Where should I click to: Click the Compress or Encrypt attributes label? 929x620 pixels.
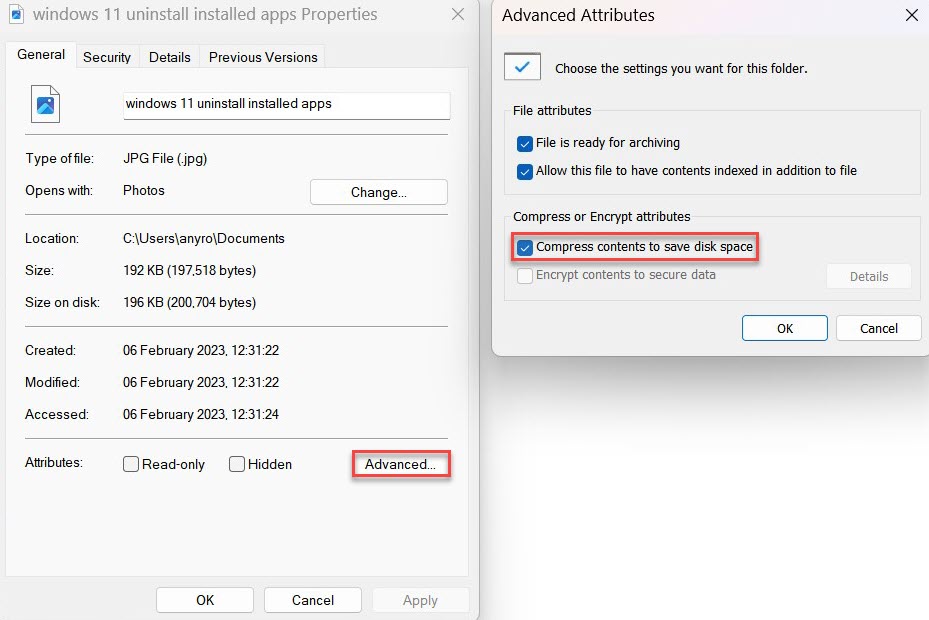click(601, 216)
